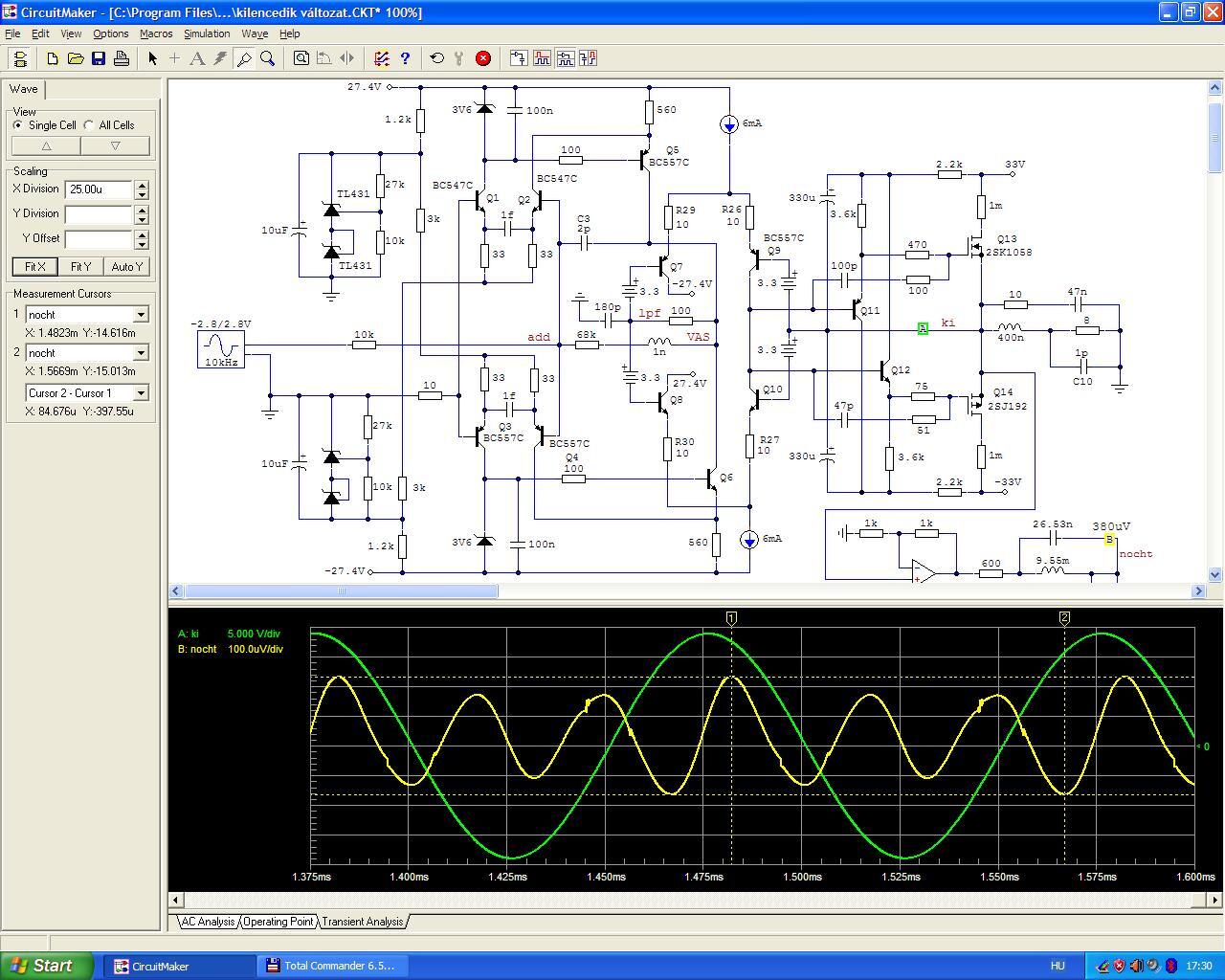Click the schematic horizontal scrollbar thumb
The height and width of the screenshot is (980, 1225).
pyautogui.click(x=341, y=591)
